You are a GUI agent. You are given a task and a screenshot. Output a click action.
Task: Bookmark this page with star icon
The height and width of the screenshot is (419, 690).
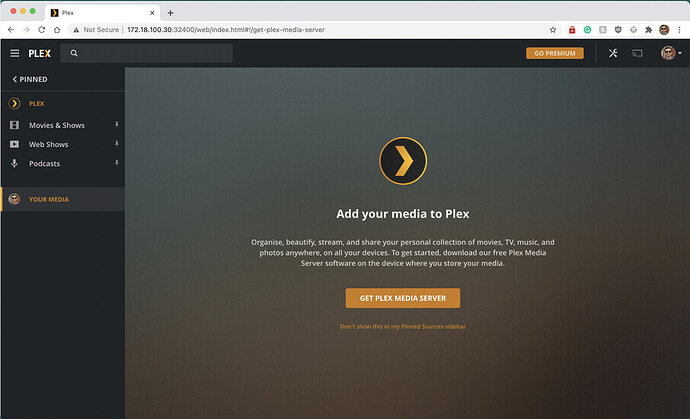(x=553, y=29)
